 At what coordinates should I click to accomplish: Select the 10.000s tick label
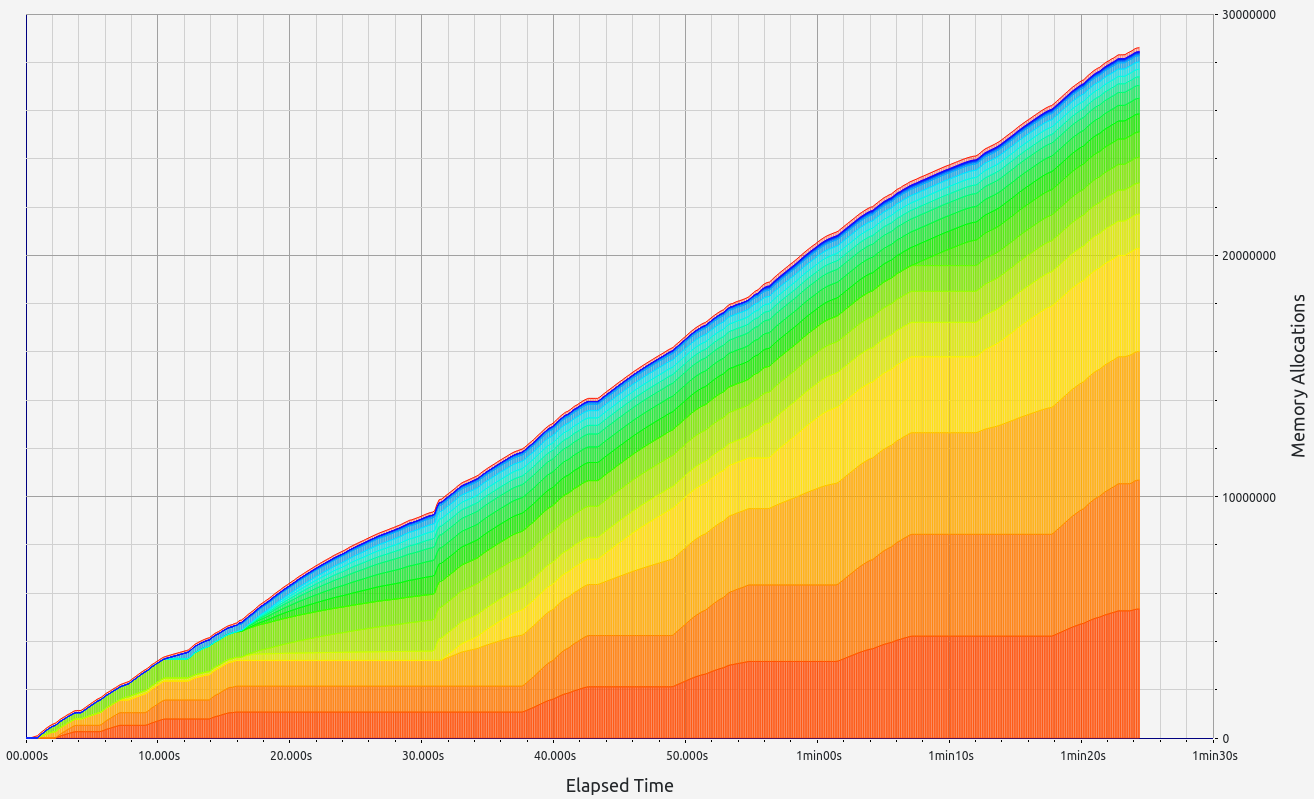coord(158,756)
